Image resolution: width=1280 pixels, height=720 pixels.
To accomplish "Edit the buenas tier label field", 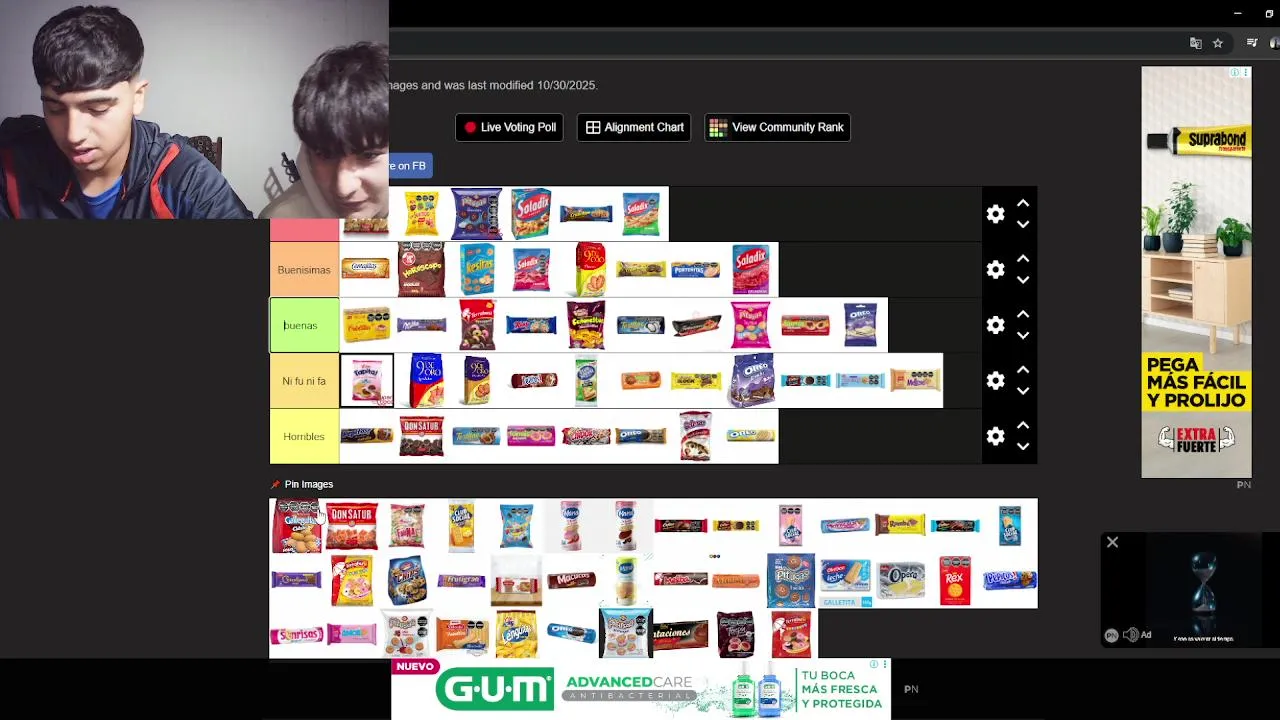I will click(x=304, y=325).
